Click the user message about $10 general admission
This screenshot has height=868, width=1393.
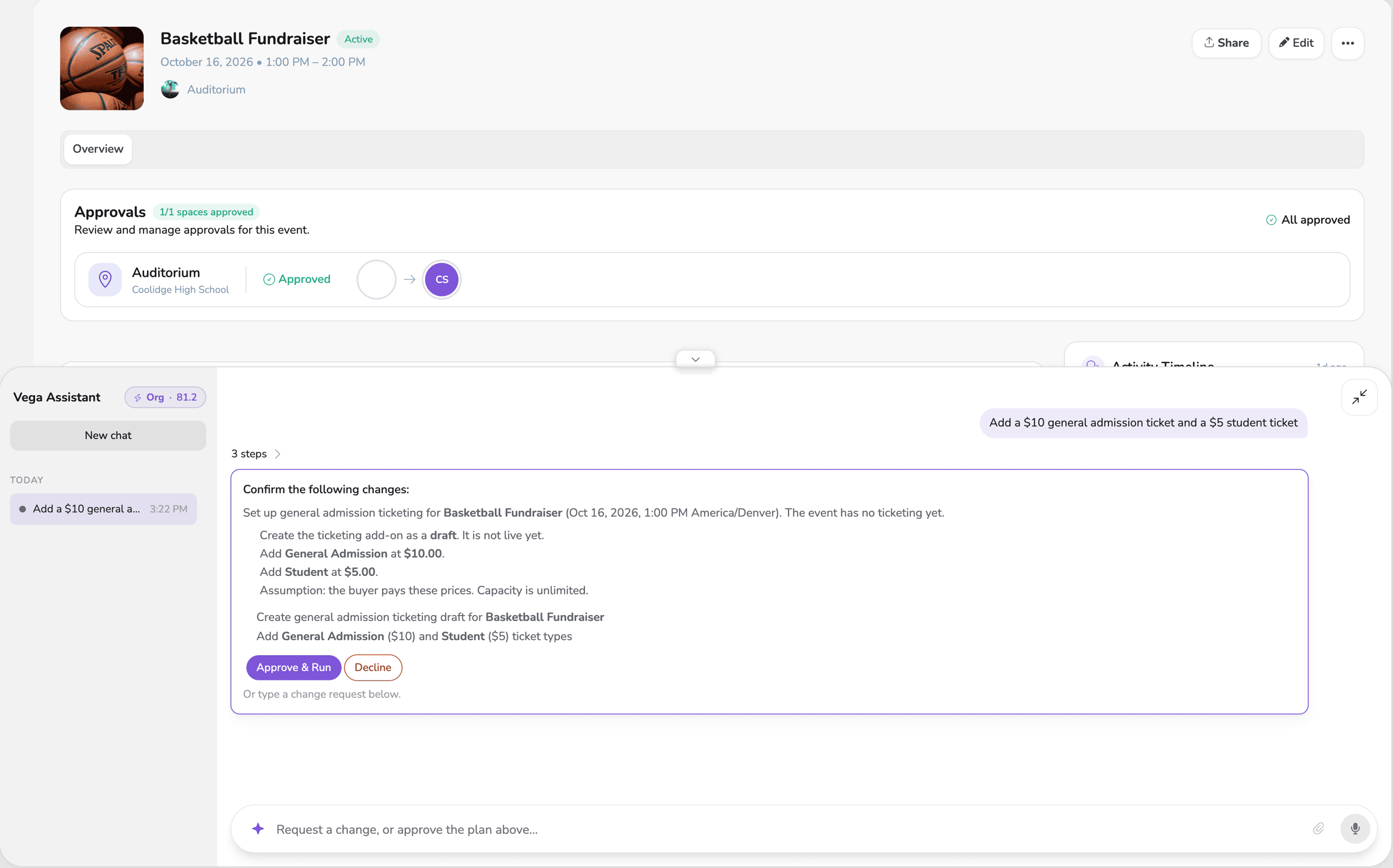(1143, 423)
